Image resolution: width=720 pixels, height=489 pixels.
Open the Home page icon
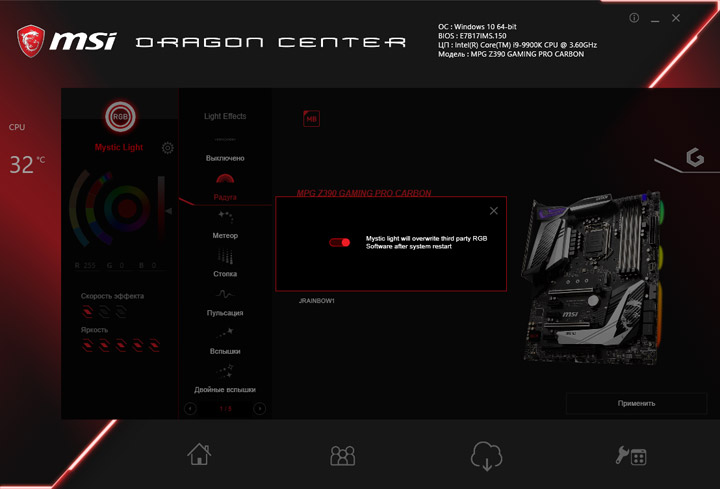(199, 454)
